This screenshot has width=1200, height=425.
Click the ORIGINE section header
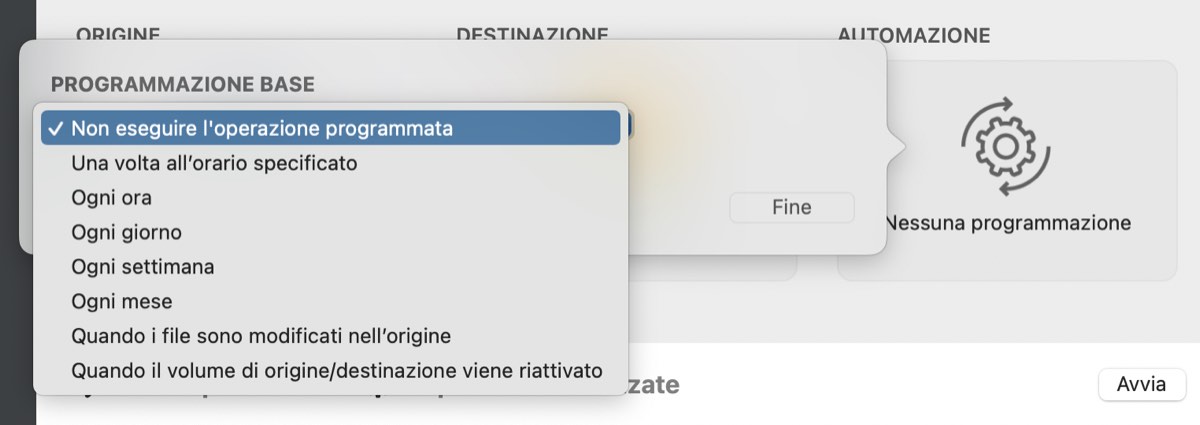click(x=118, y=35)
